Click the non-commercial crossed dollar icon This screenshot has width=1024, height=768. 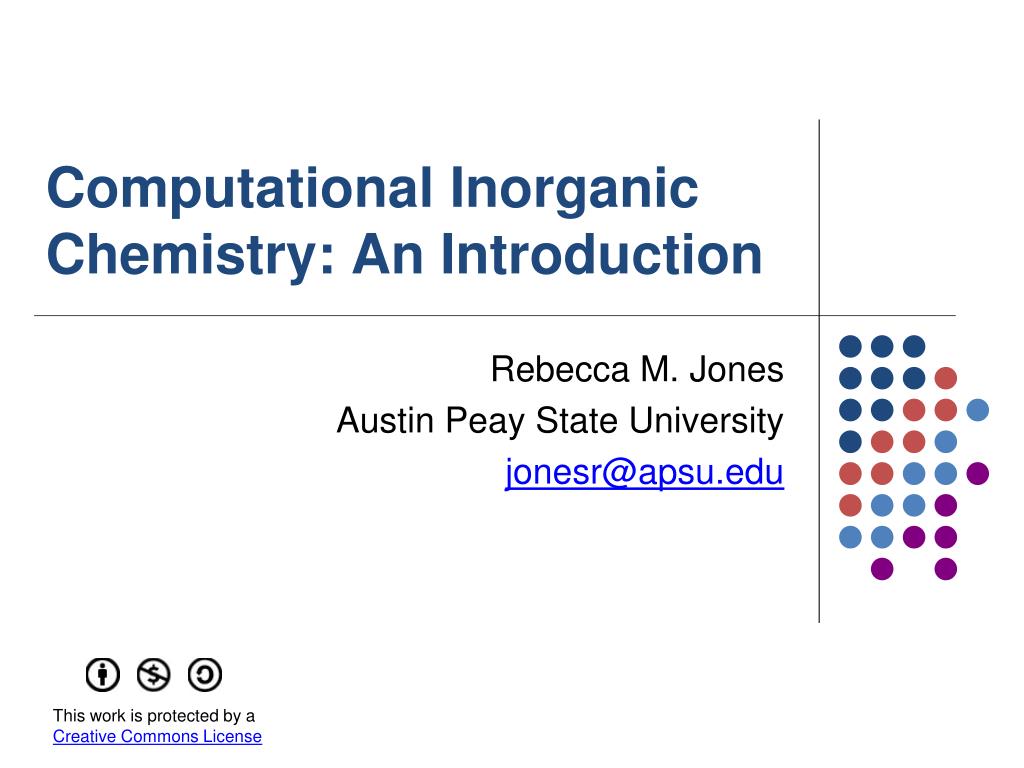point(153,674)
